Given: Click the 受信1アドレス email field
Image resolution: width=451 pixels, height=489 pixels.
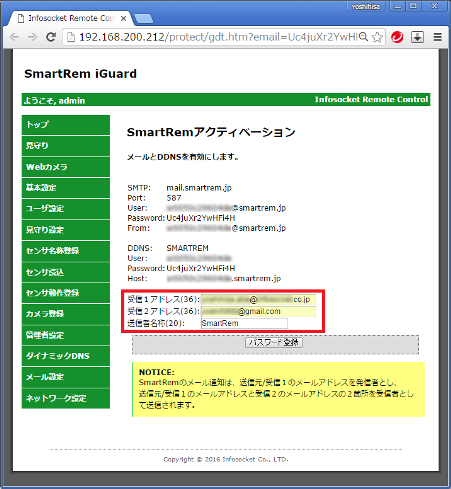Looking at the screenshot, I should pyautogui.click(x=258, y=299).
